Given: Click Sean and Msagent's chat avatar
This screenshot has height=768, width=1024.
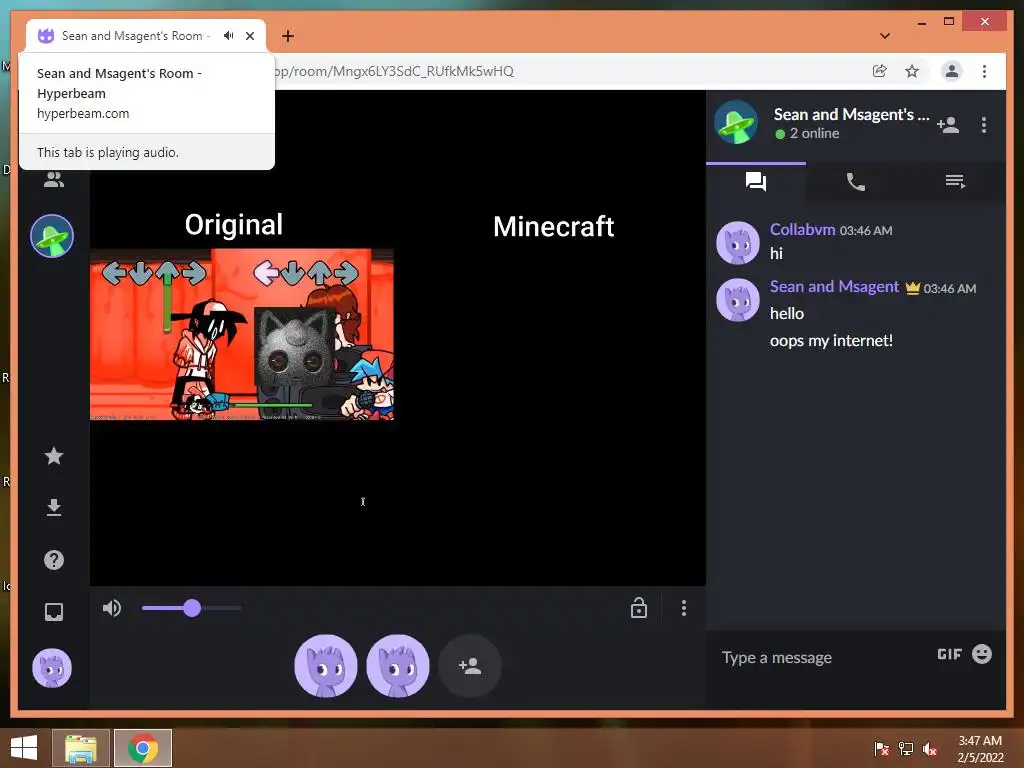Looking at the screenshot, I should tap(738, 300).
